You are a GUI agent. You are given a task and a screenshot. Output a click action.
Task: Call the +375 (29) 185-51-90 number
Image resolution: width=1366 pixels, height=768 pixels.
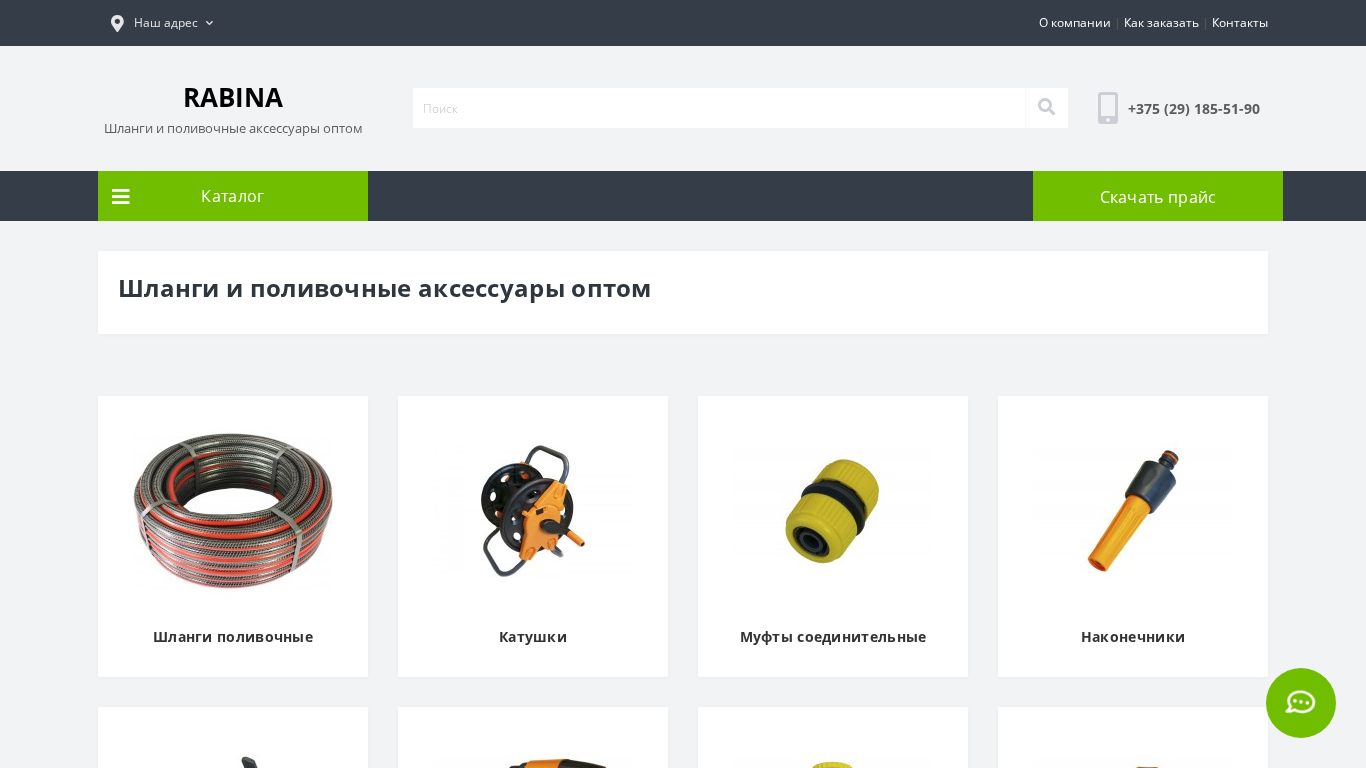coord(1194,109)
